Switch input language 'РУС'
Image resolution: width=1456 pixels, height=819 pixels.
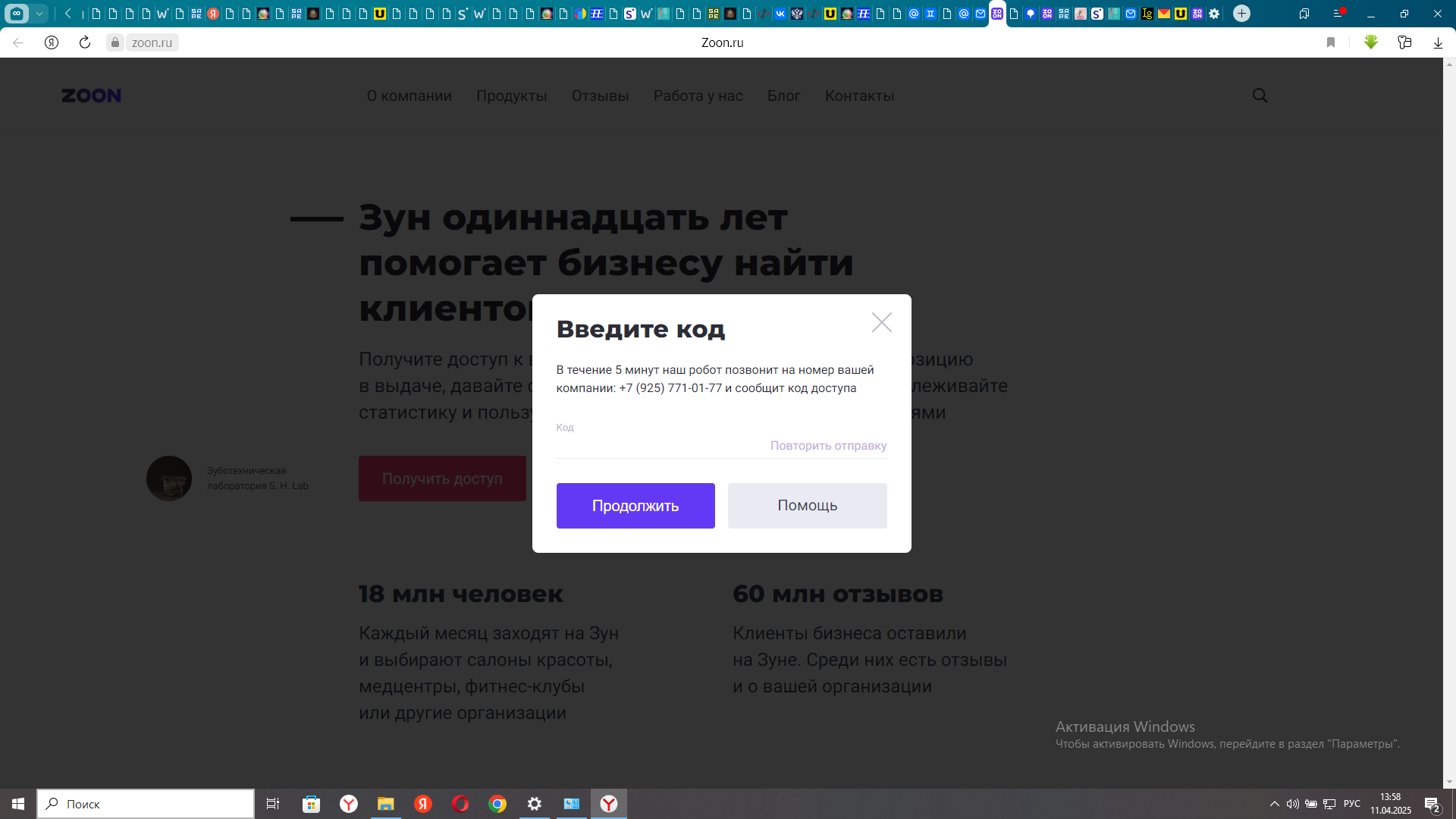(1352, 804)
